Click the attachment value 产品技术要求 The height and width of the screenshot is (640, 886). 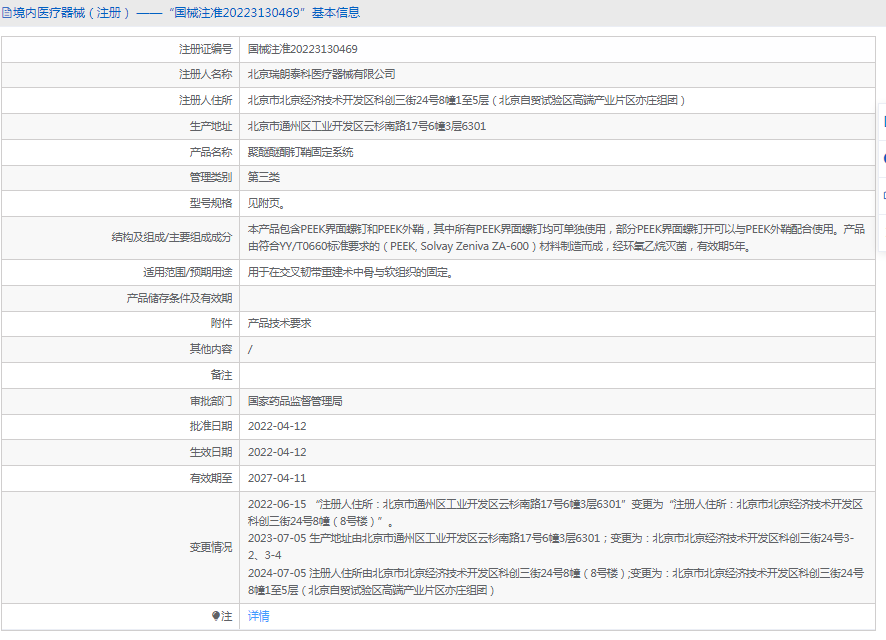pyautogui.click(x=279, y=324)
